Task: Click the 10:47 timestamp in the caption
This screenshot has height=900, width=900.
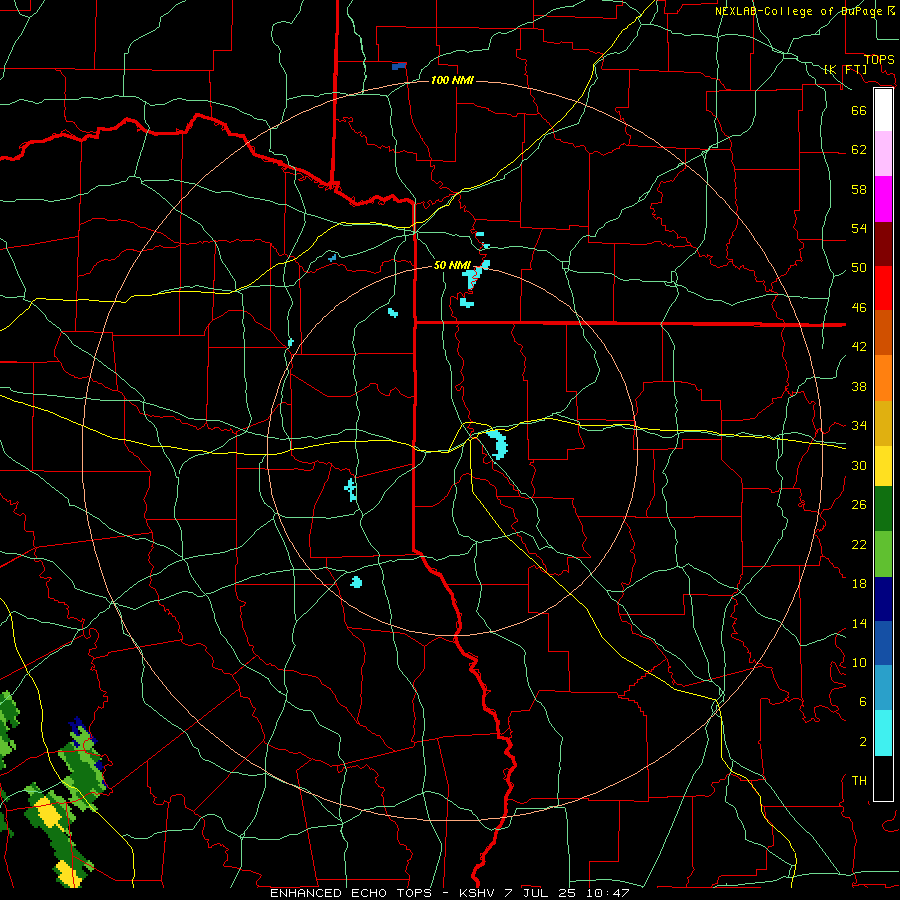Action: (608, 893)
